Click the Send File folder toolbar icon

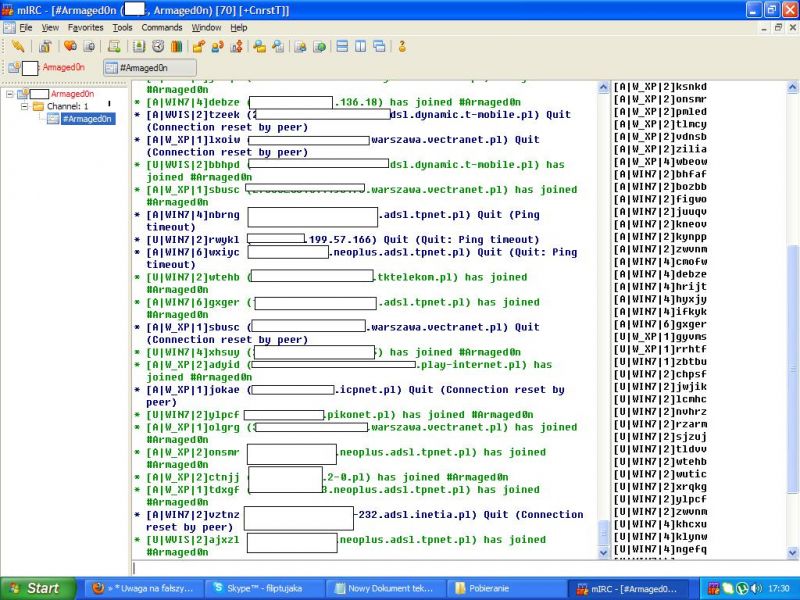coord(199,47)
